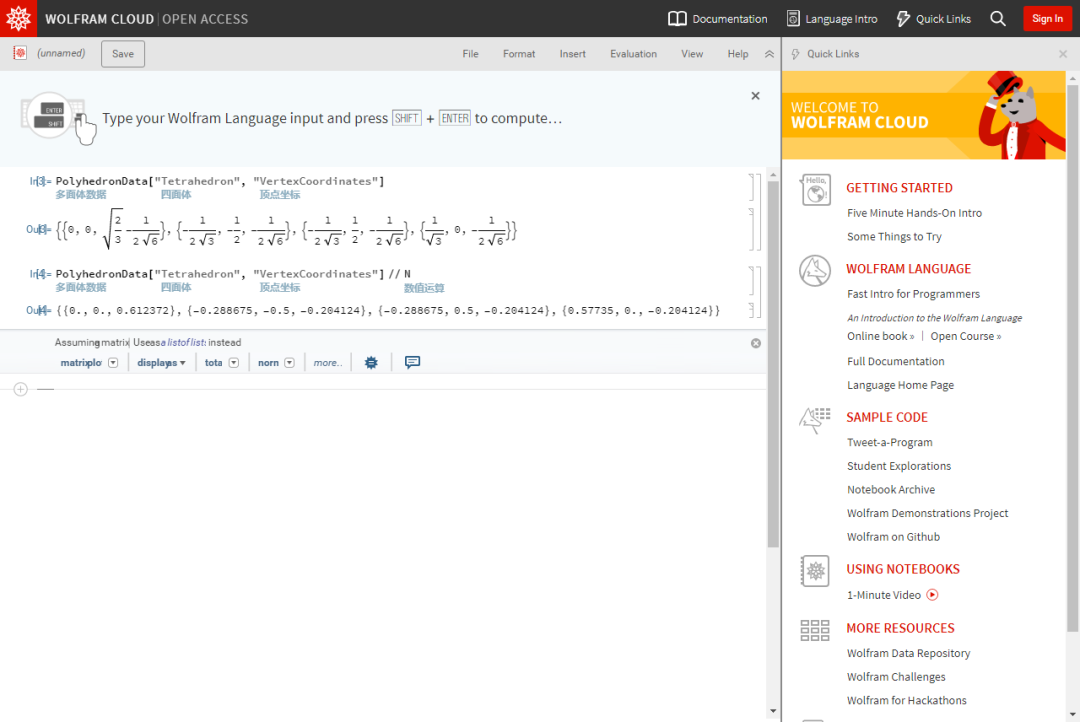Save the notebook

(123, 54)
